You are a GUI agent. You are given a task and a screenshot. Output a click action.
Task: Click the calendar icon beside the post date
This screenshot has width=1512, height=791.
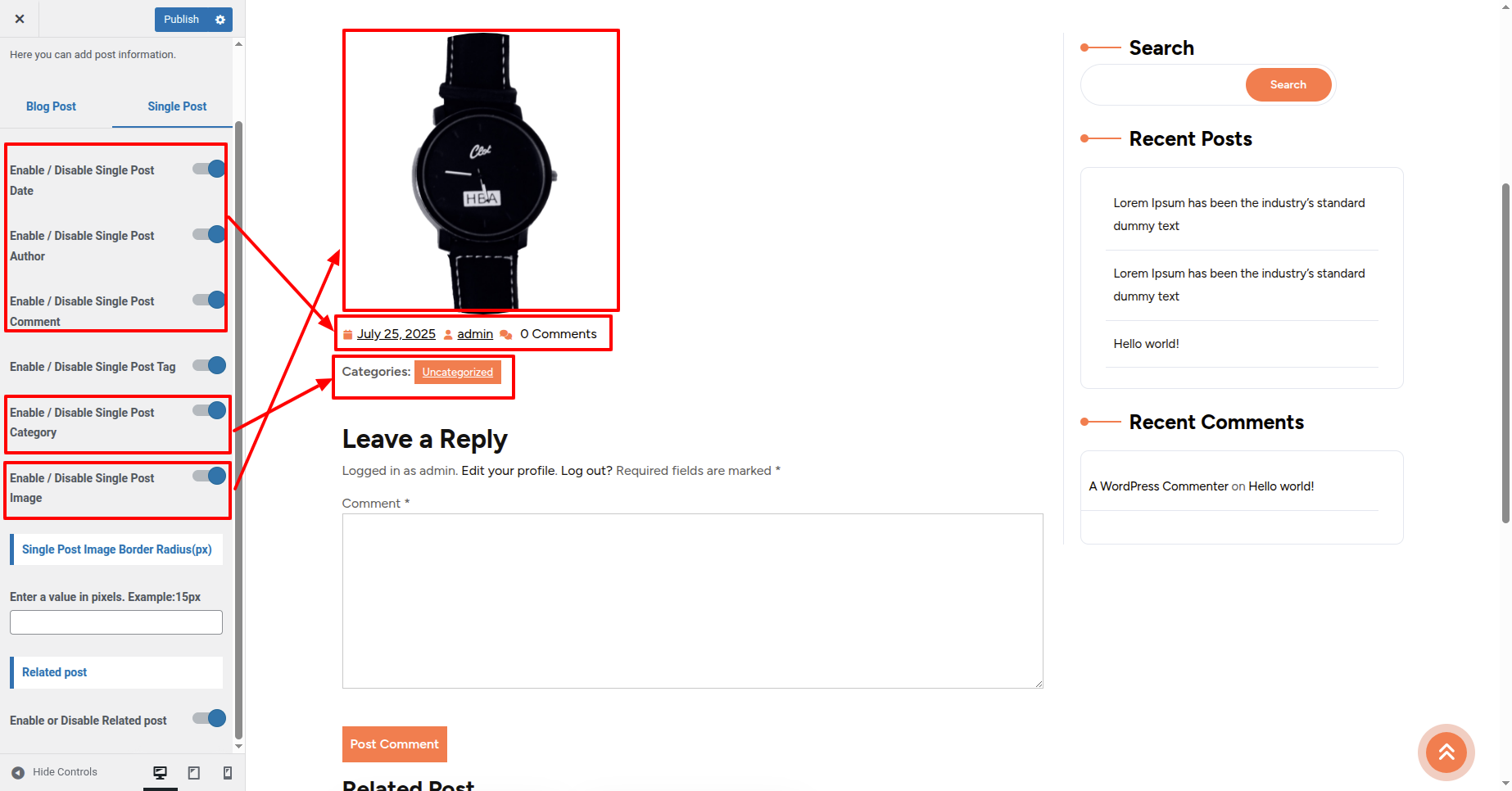coord(347,334)
